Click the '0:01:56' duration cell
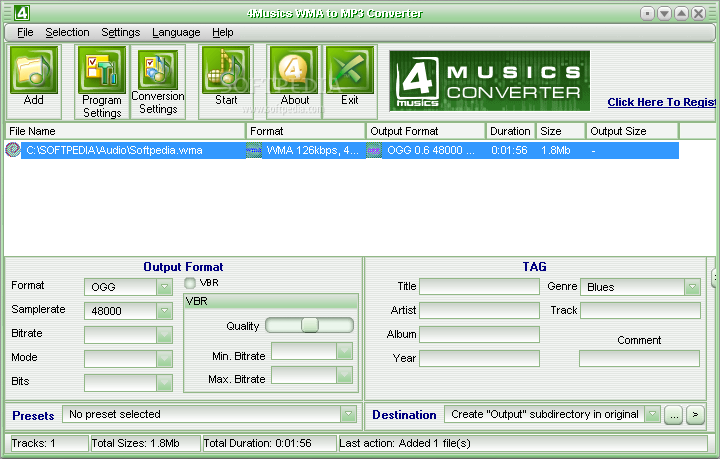This screenshot has width=720, height=459. tap(509, 150)
